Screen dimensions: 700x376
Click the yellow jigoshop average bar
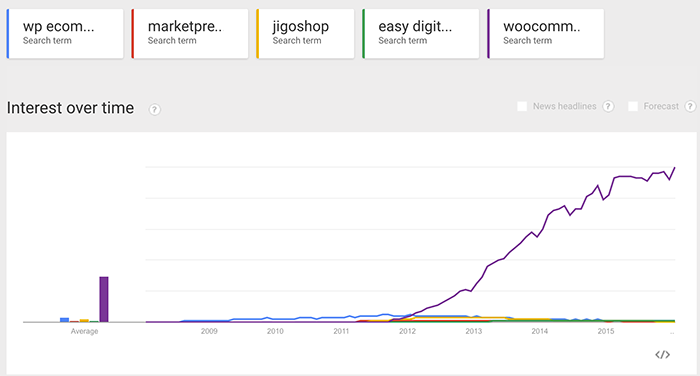pyautogui.click(x=84, y=321)
